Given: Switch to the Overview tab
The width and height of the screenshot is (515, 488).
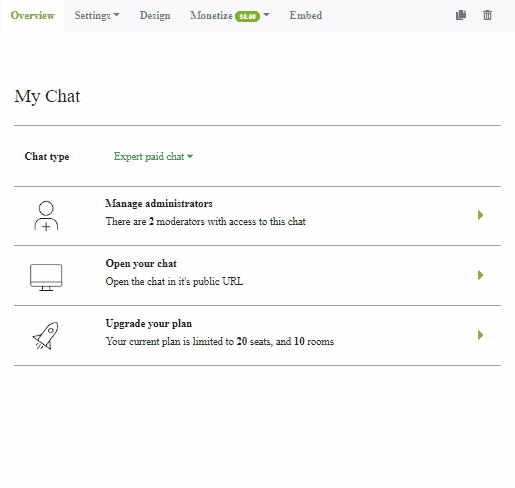Looking at the screenshot, I should (32, 15).
